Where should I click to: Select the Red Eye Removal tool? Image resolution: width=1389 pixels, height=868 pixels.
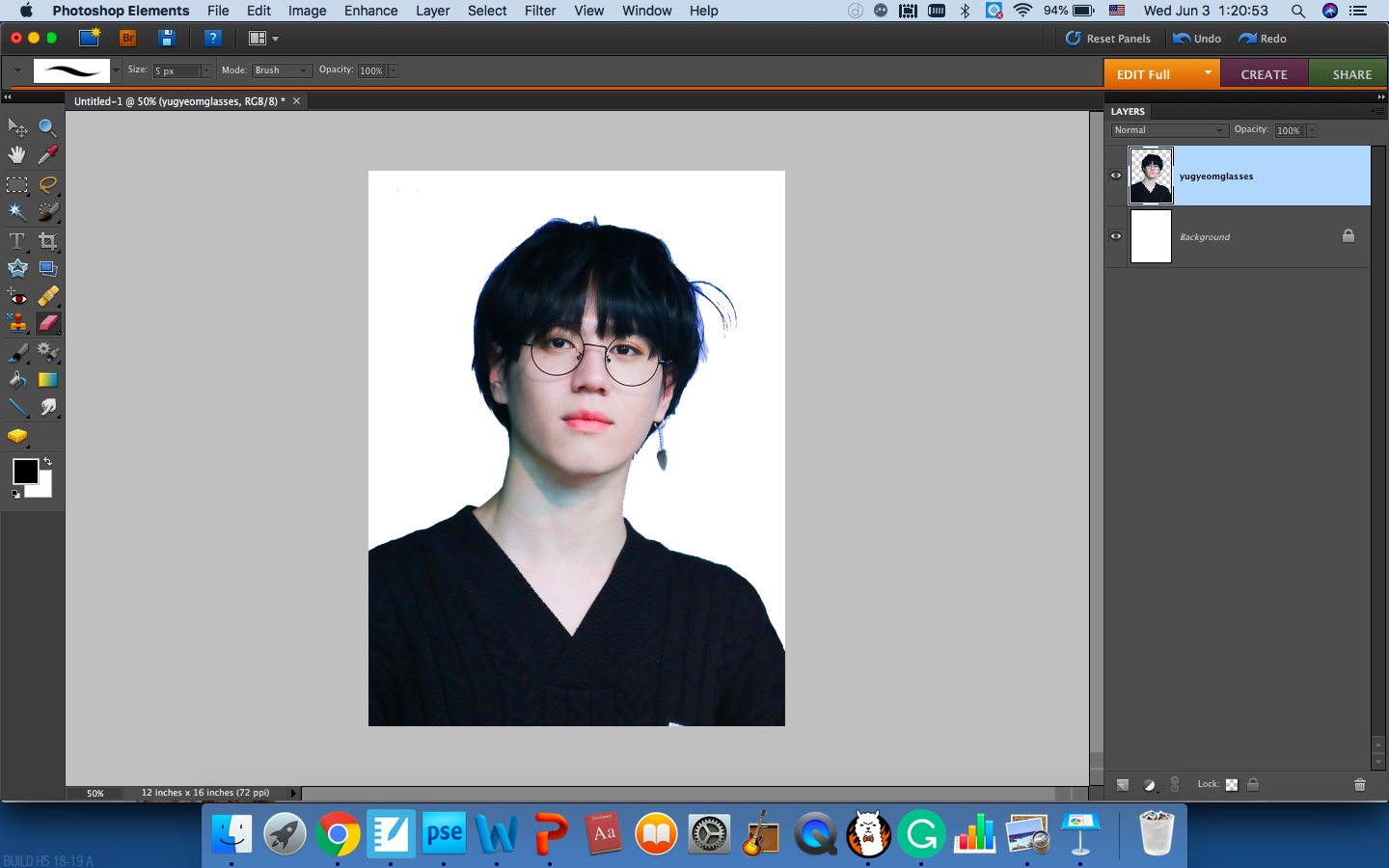[x=17, y=296]
